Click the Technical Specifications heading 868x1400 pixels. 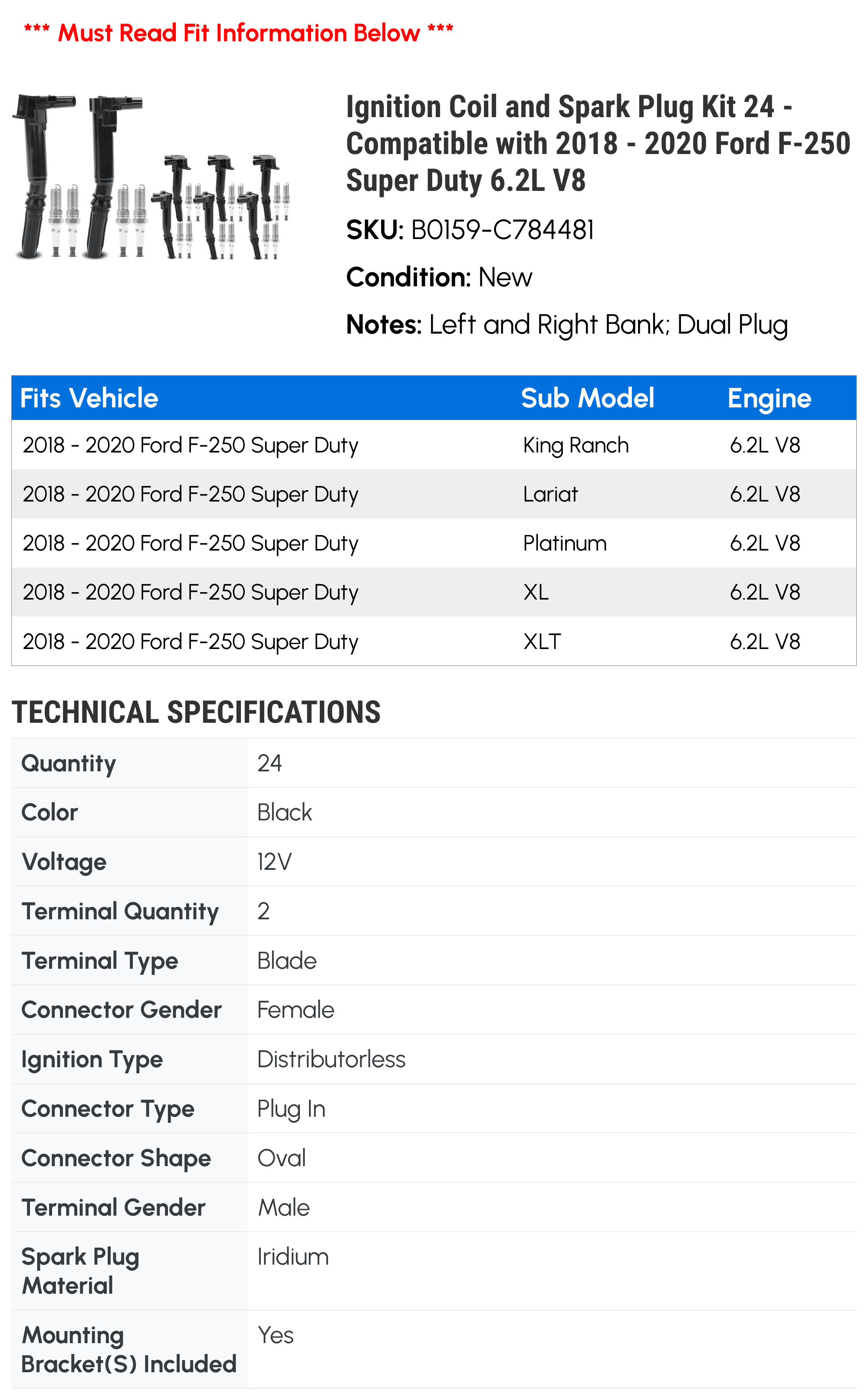tap(196, 712)
